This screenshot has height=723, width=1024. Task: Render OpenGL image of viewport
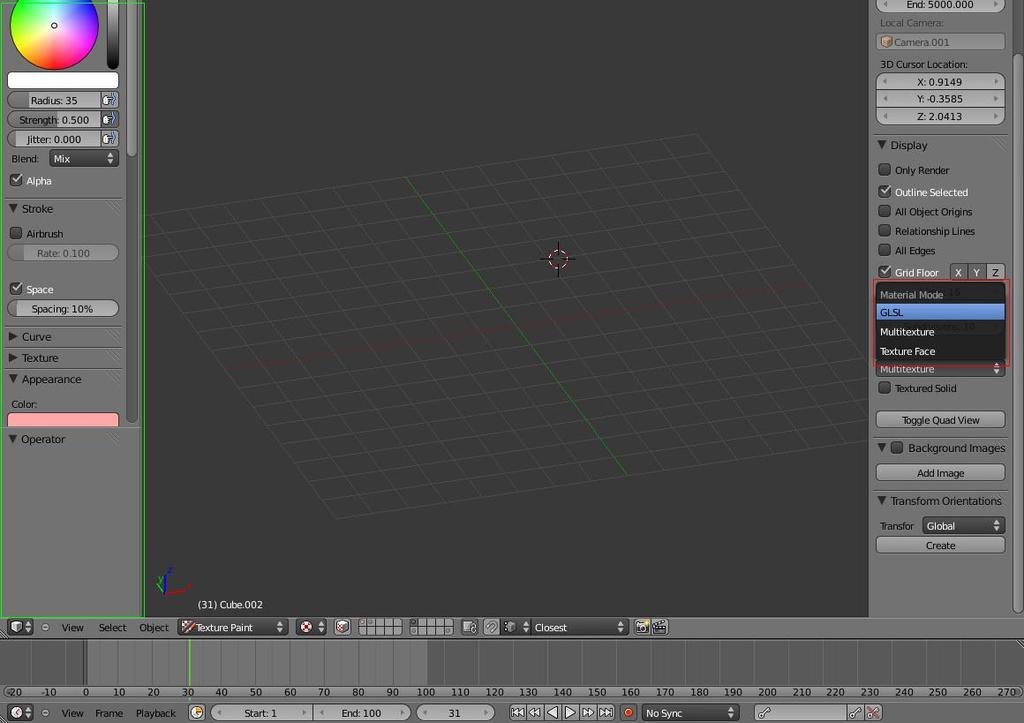point(642,627)
